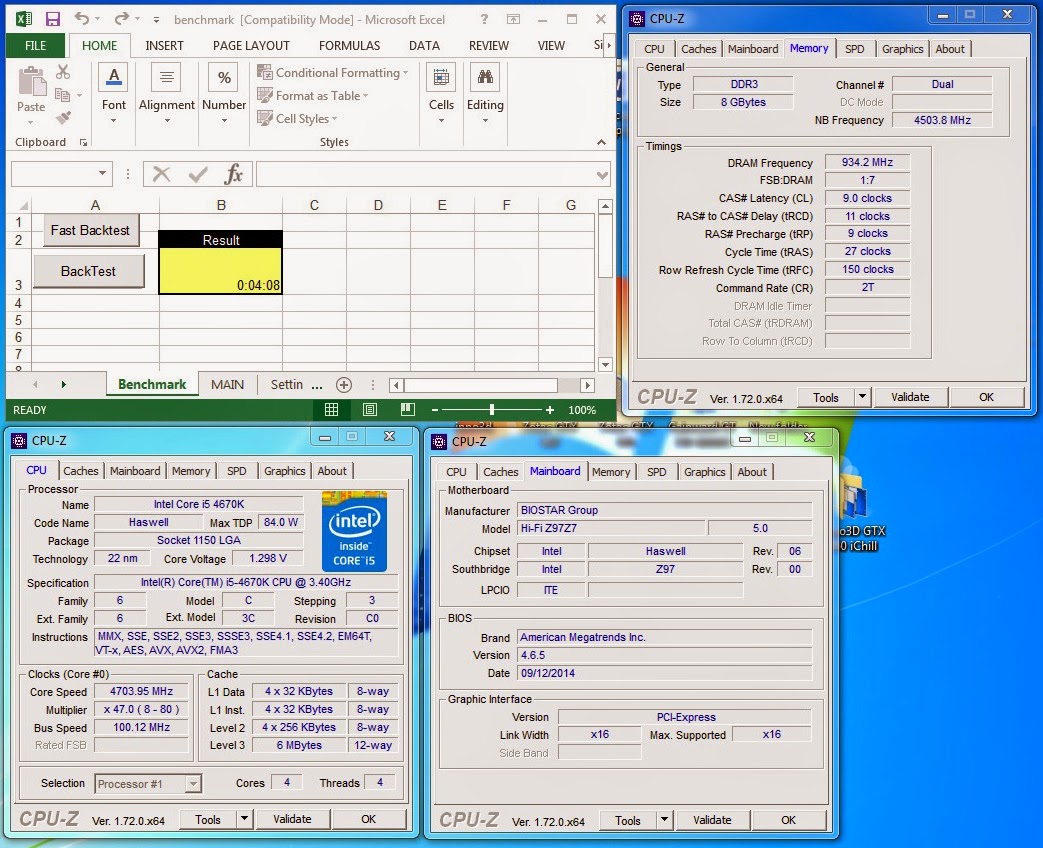Open the Processor selection dropdown
Viewport: 1043px width, 848px height.
coord(193,783)
